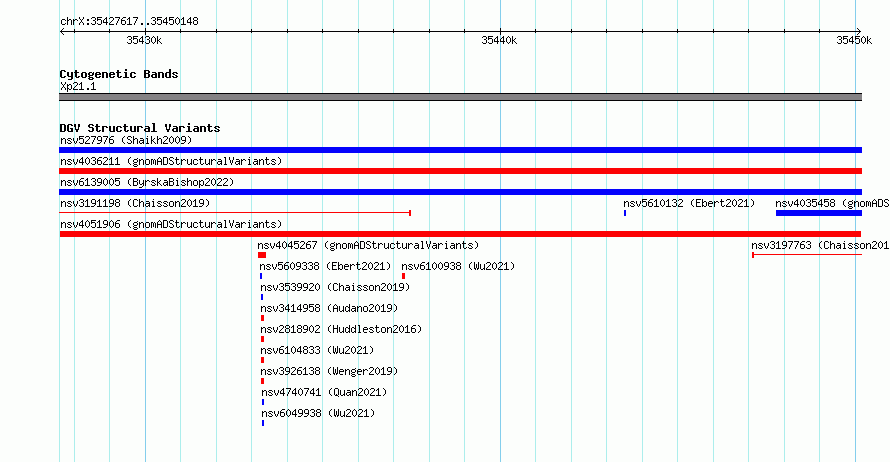
Task: Open the nsv4036211 (gnomADStructuralVariants) label
Action: tap(171, 161)
